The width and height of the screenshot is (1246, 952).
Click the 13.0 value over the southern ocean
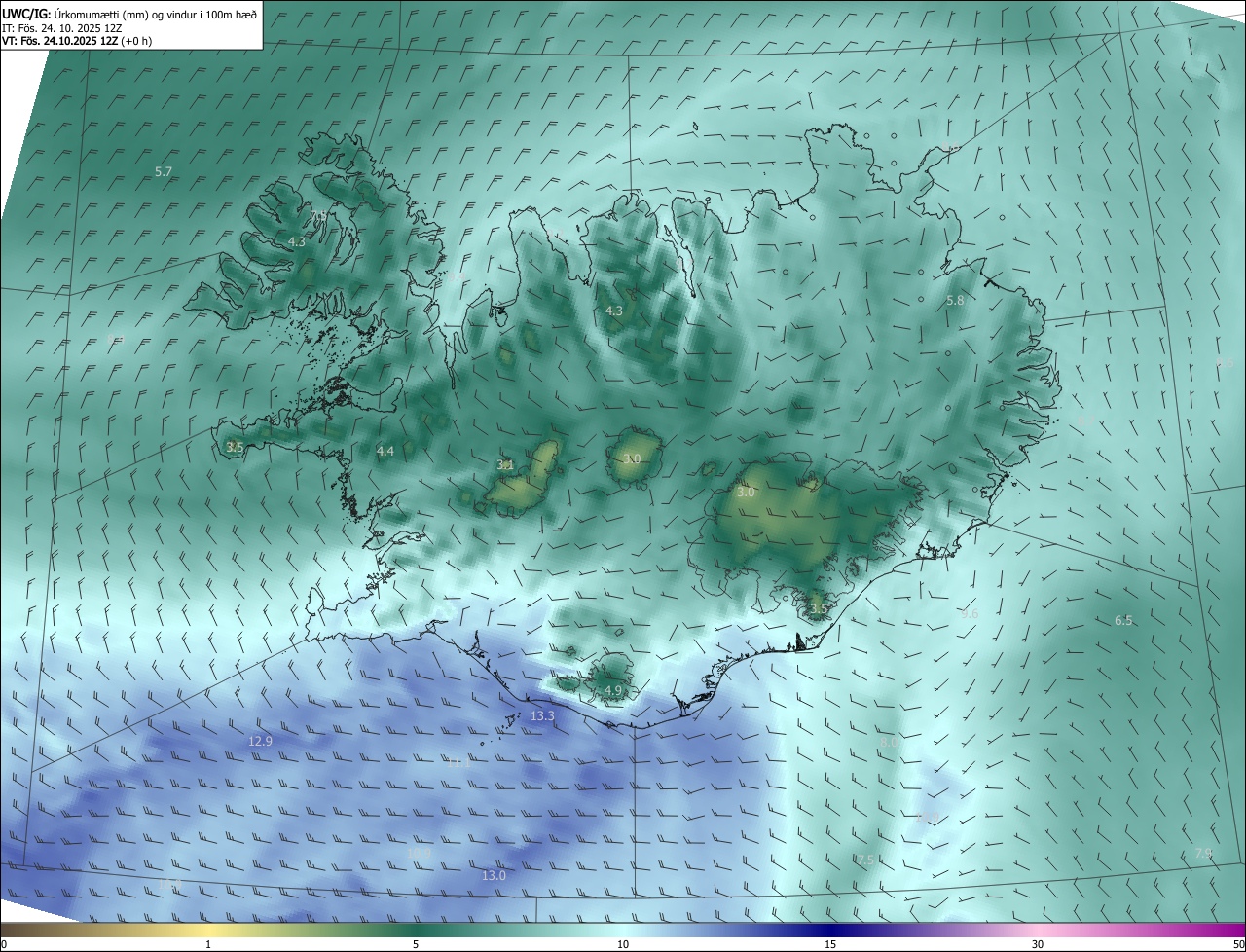click(494, 875)
